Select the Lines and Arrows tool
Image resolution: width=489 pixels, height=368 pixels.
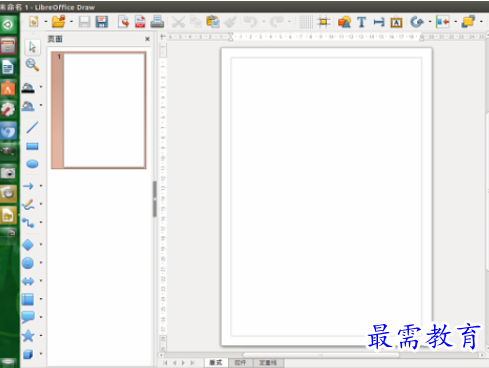(x=28, y=186)
